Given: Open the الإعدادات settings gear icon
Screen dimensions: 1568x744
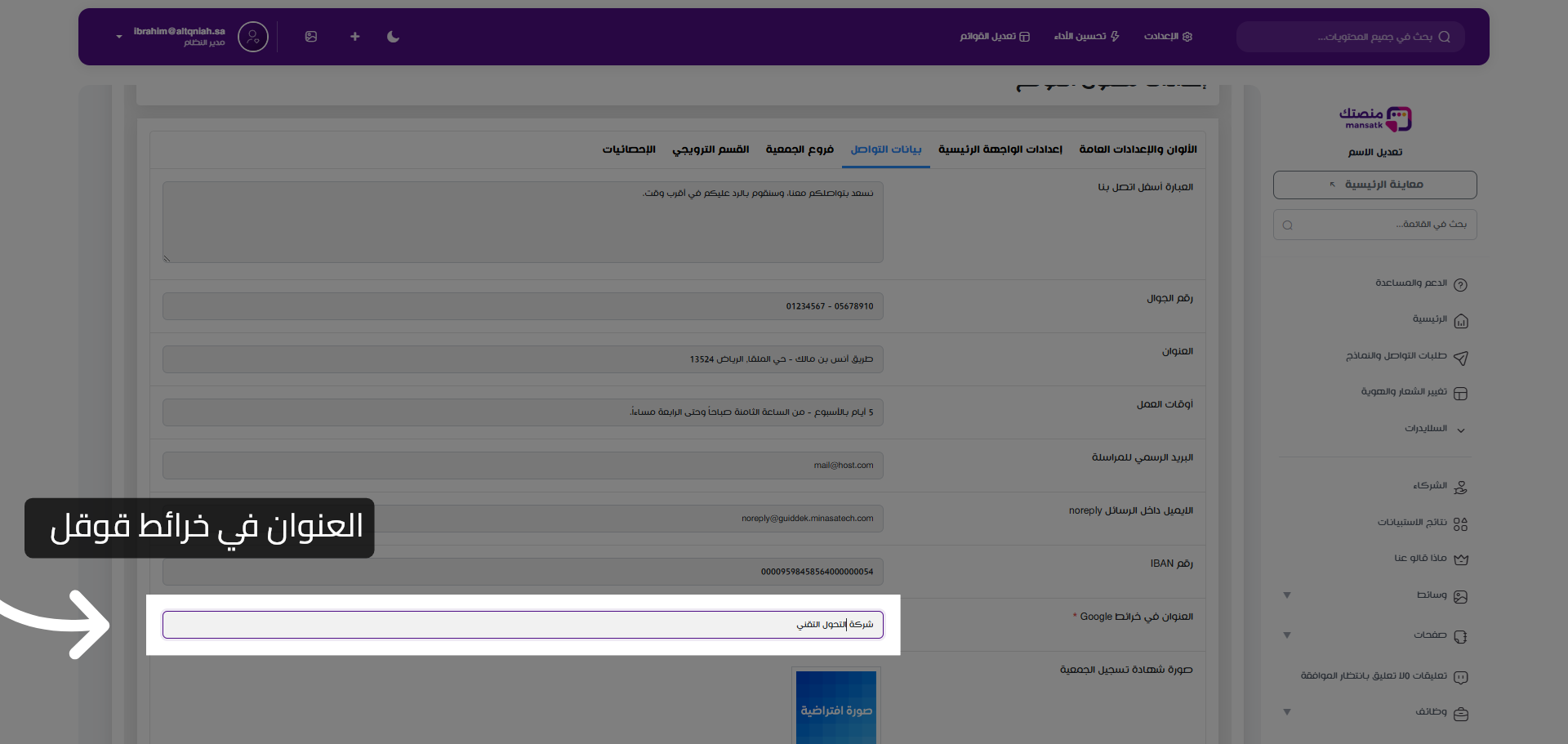Looking at the screenshot, I should click(x=1186, y=37).
